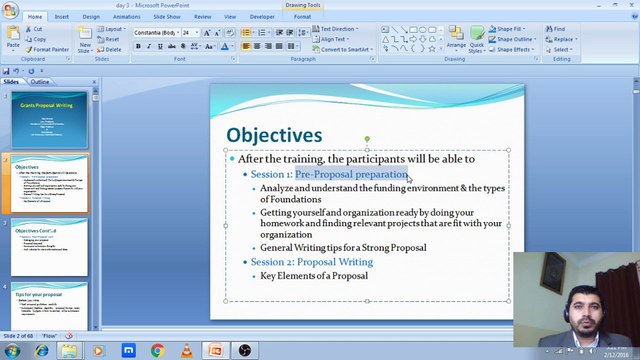The image size is (640, 360).
Task: Decrease list indent level
Action: (279, 33)
